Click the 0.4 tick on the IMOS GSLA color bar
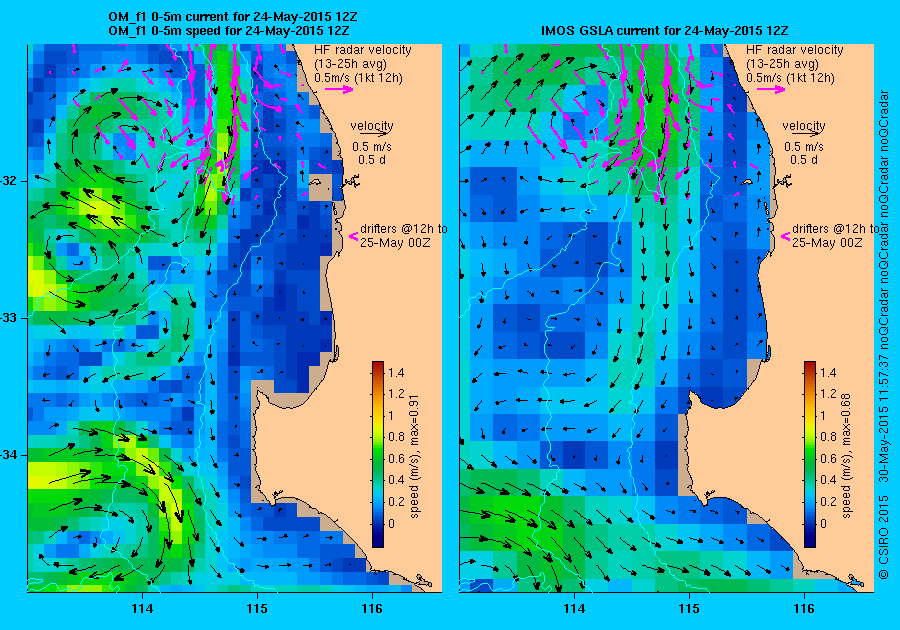This screenshot has height=630, width=900. point(828,480)
